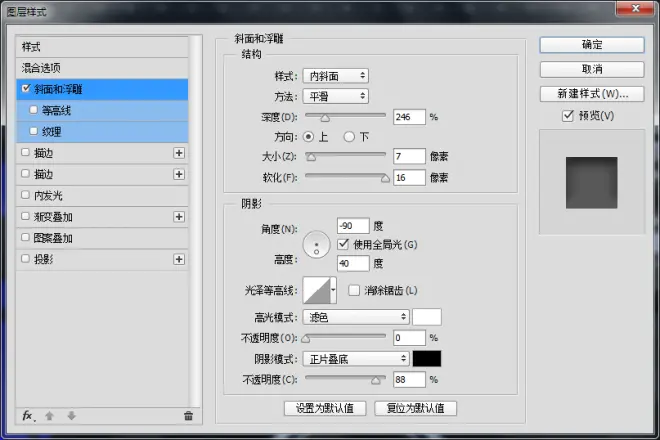
Task: Click the plus icon beside second 描边
Action: click(179, 174)
